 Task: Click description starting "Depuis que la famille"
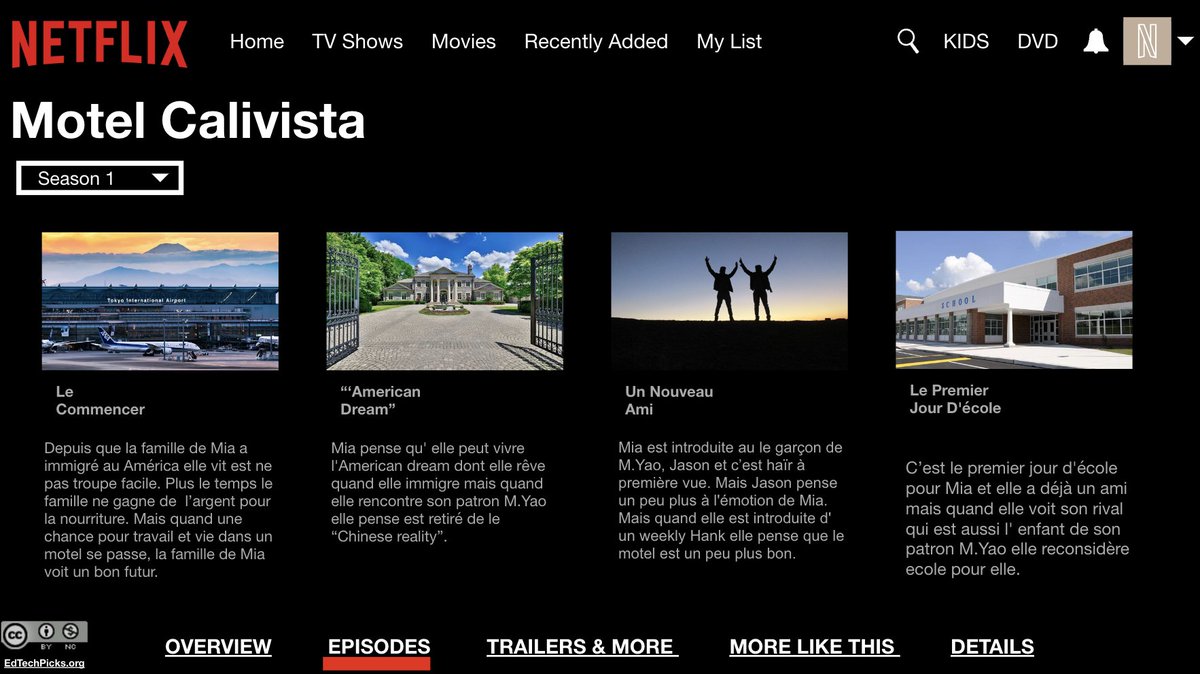(159, 510)
